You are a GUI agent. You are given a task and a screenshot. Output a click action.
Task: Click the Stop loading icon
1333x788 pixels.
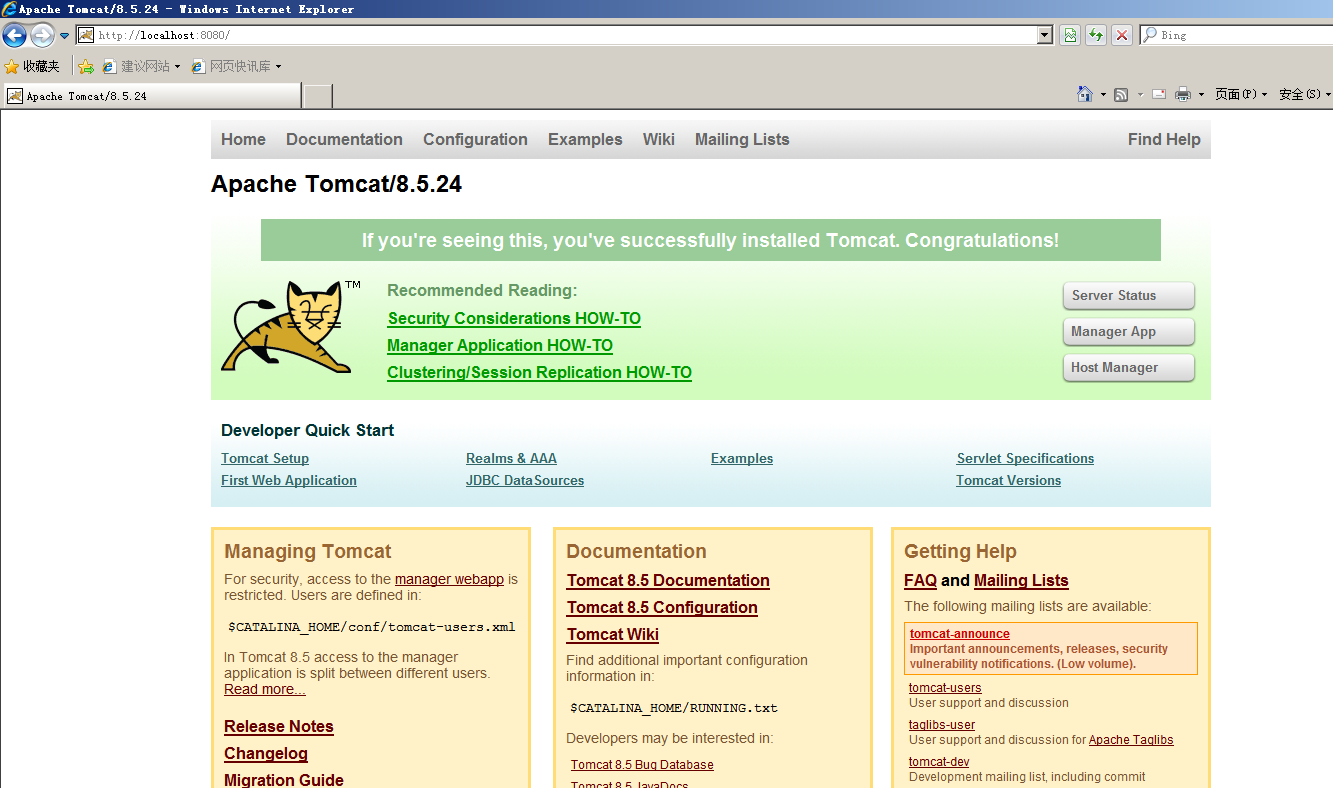click(x=1121, y=34)
